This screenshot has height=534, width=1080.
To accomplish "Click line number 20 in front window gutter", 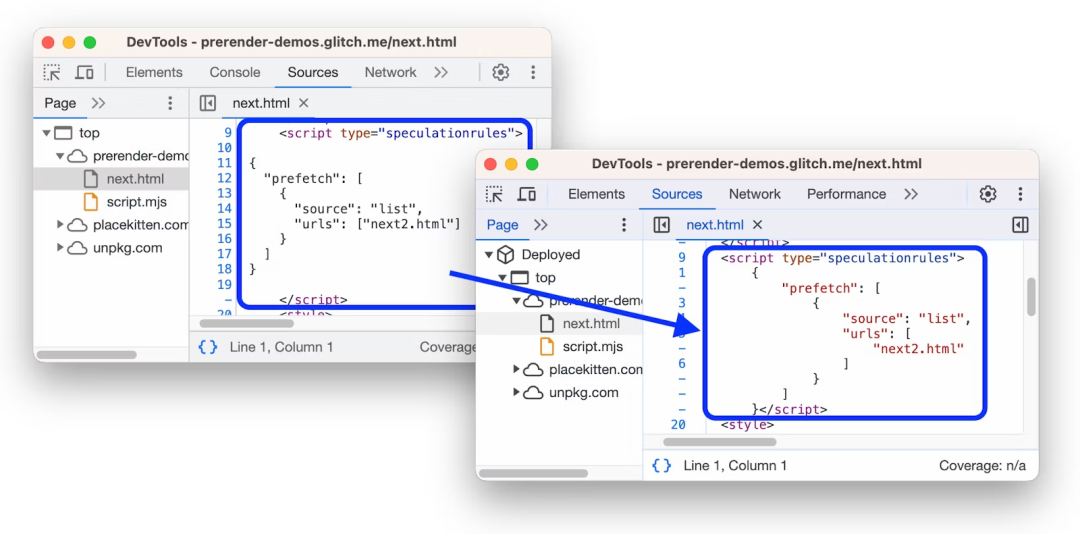I will coord(678,424).
